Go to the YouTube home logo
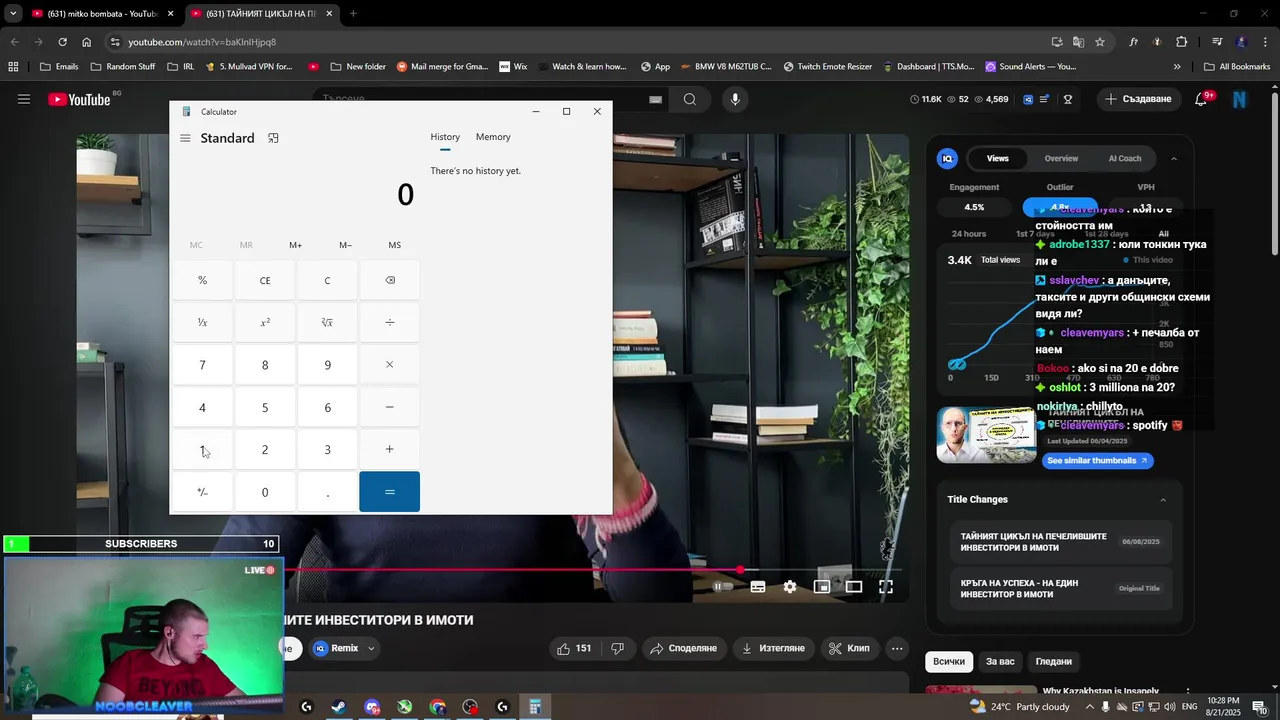This screenshot has width=1280, height=720. [79, 99]
